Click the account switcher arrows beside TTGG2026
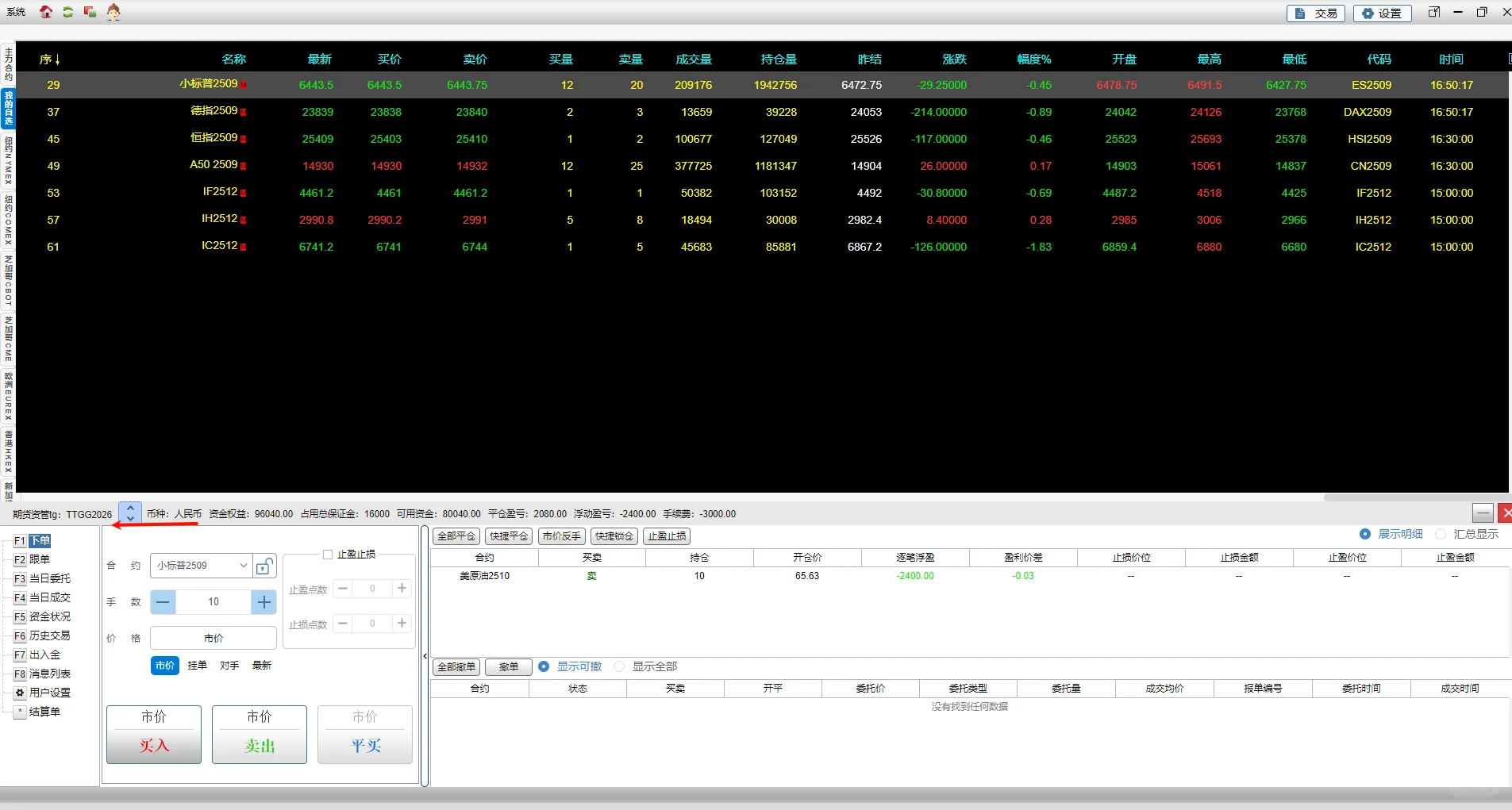The height and width of the screenshot is (810, 1512). coord(130,513)
